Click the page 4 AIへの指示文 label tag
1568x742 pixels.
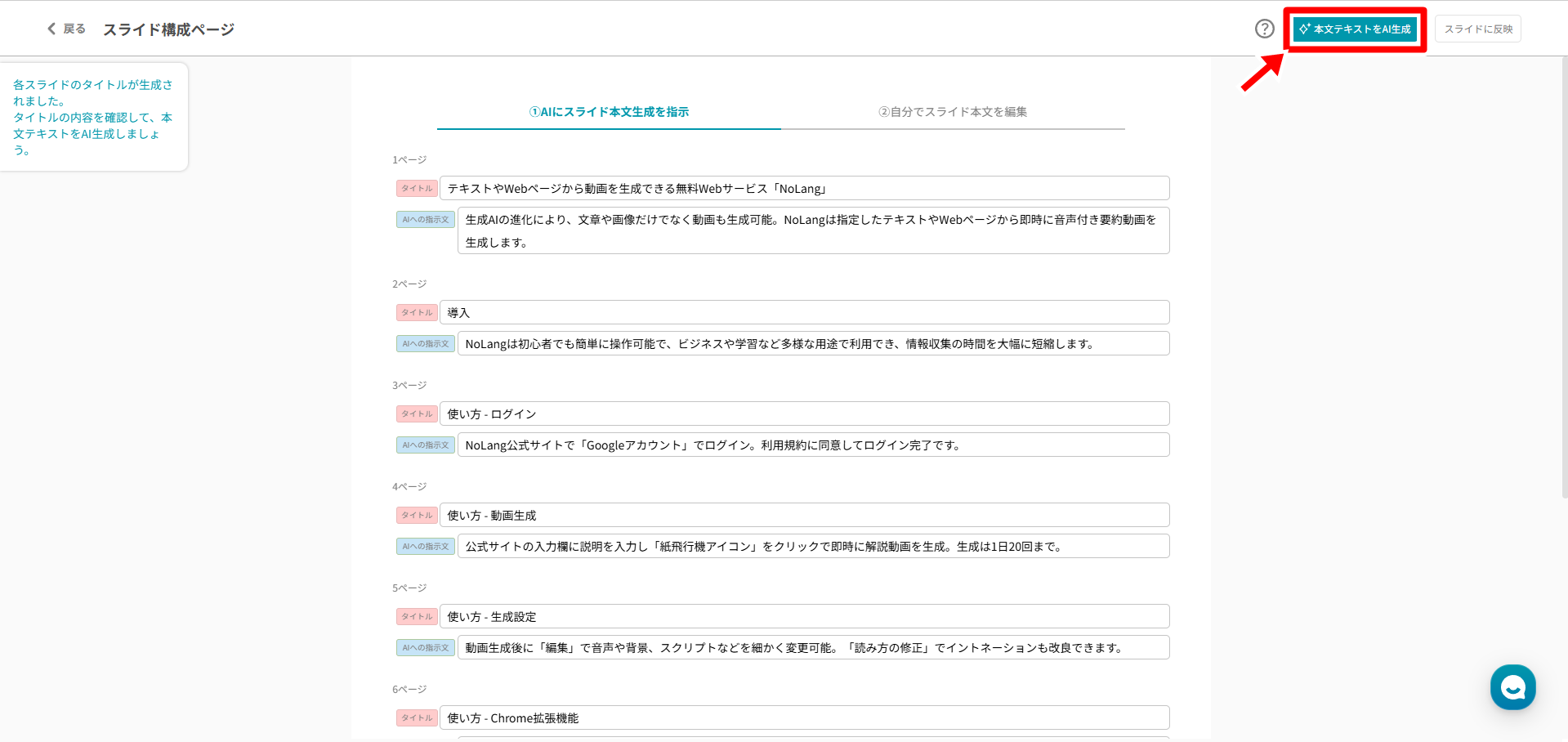click(x=426, y=546)
